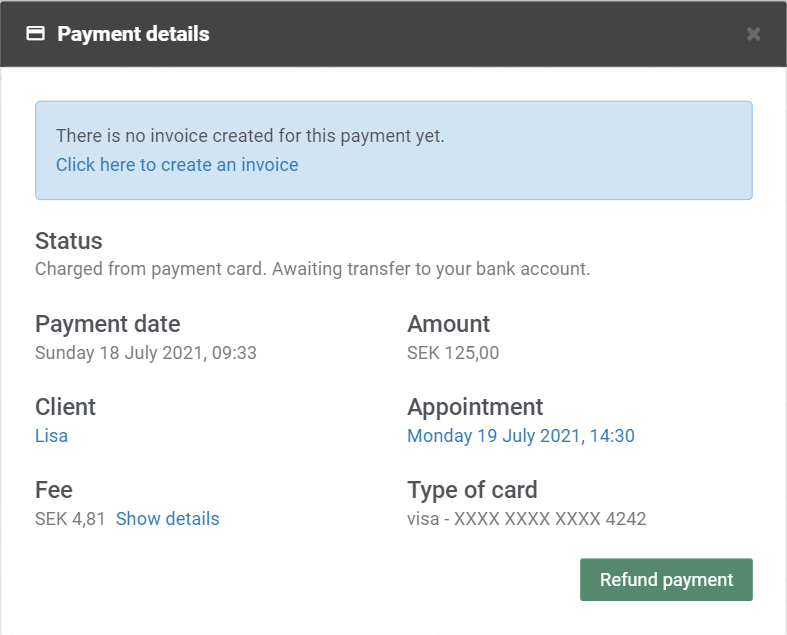Show details of the fee
The image size is (787, 635).
pyautogui.click(x=168, y=519)
